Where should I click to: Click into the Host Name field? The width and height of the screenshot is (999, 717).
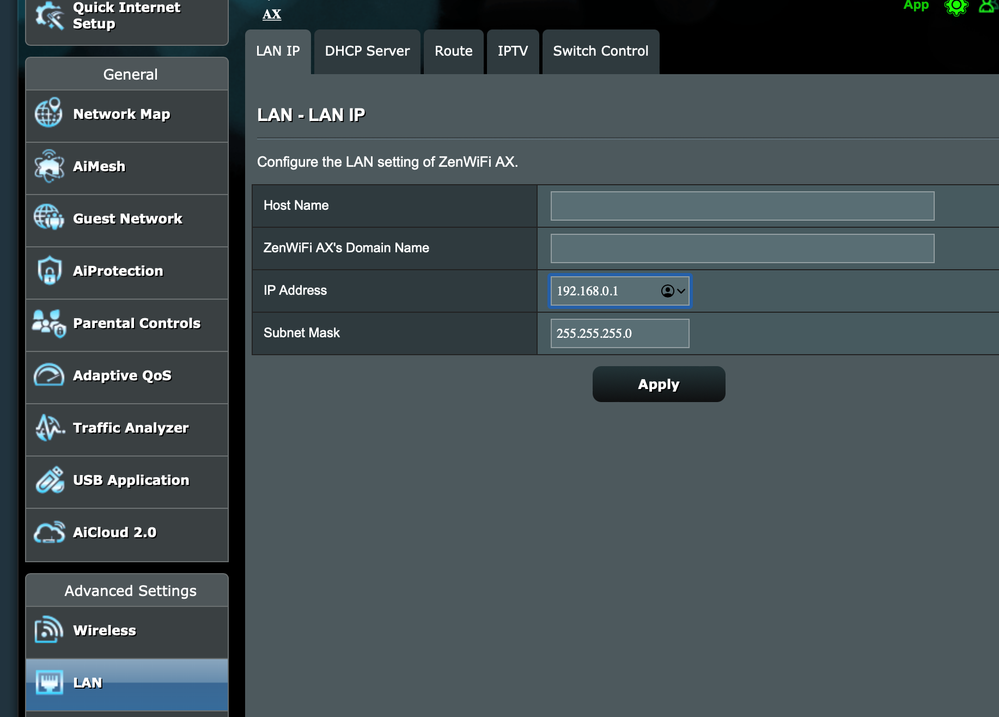click(x=742, y=206)
